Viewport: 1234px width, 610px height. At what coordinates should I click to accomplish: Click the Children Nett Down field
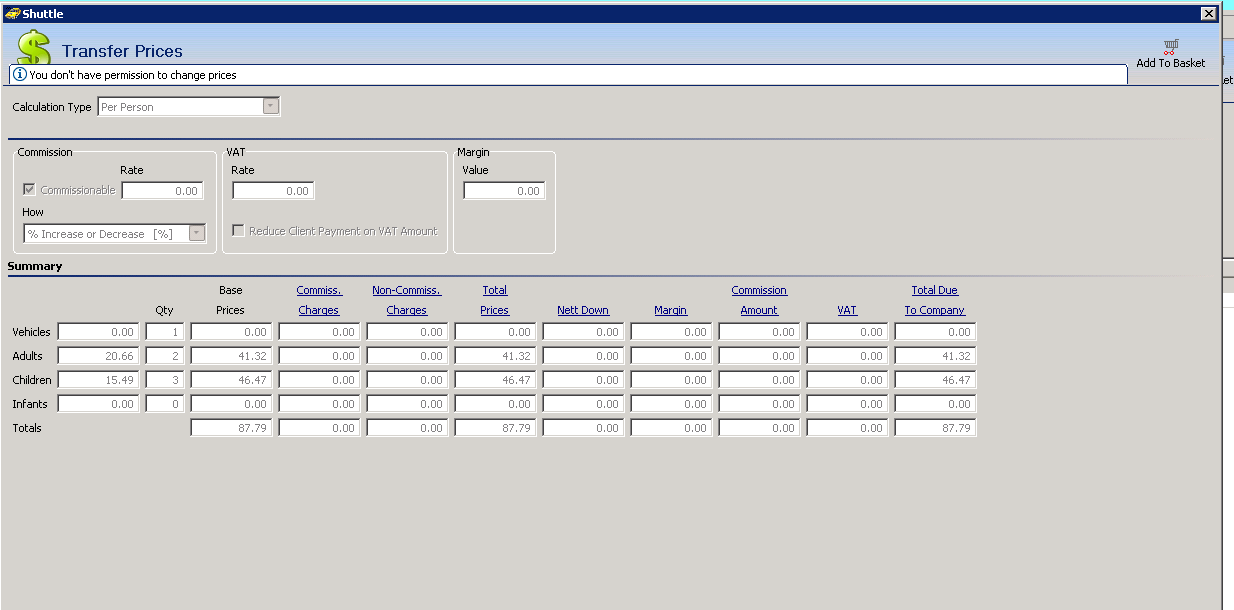point(583,380)
